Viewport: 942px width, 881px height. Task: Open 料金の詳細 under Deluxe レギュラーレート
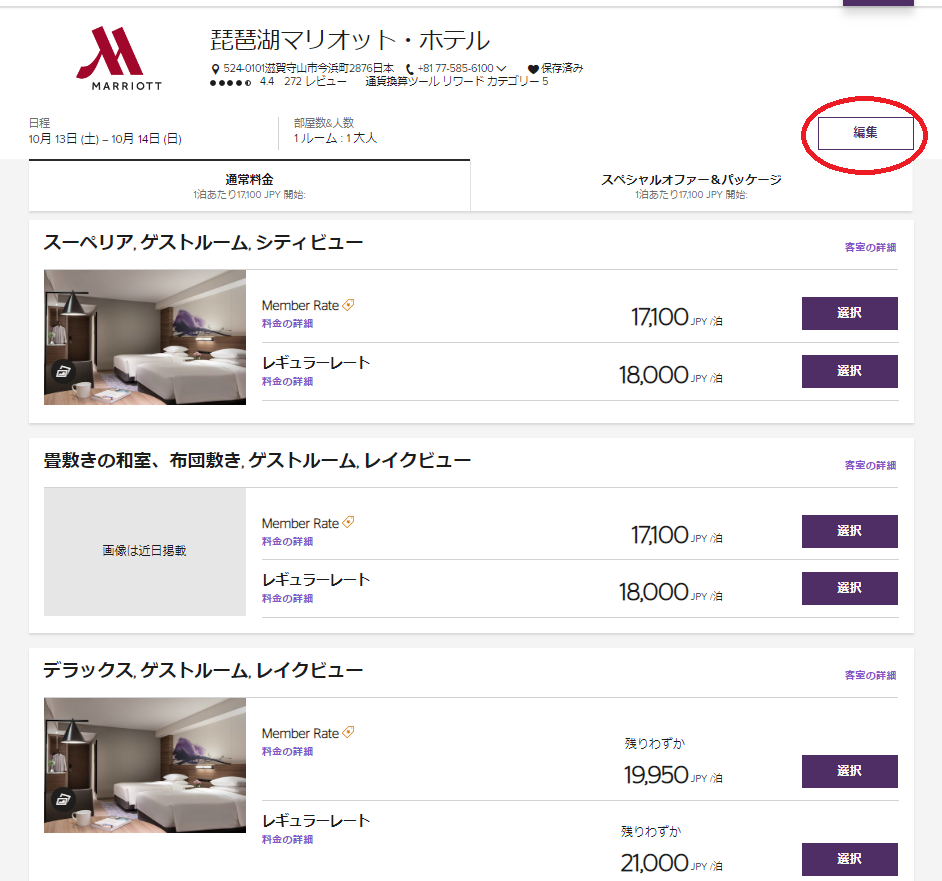click(287, 839)
